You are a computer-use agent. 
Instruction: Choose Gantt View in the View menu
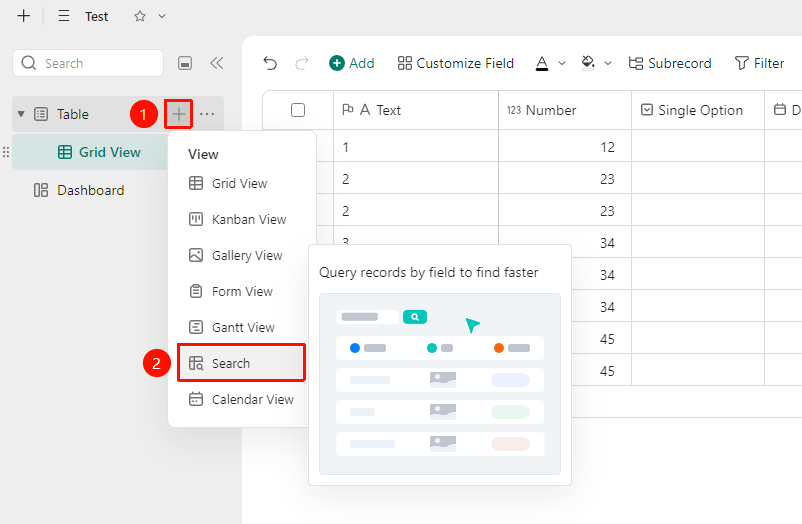tap(243, 327)
